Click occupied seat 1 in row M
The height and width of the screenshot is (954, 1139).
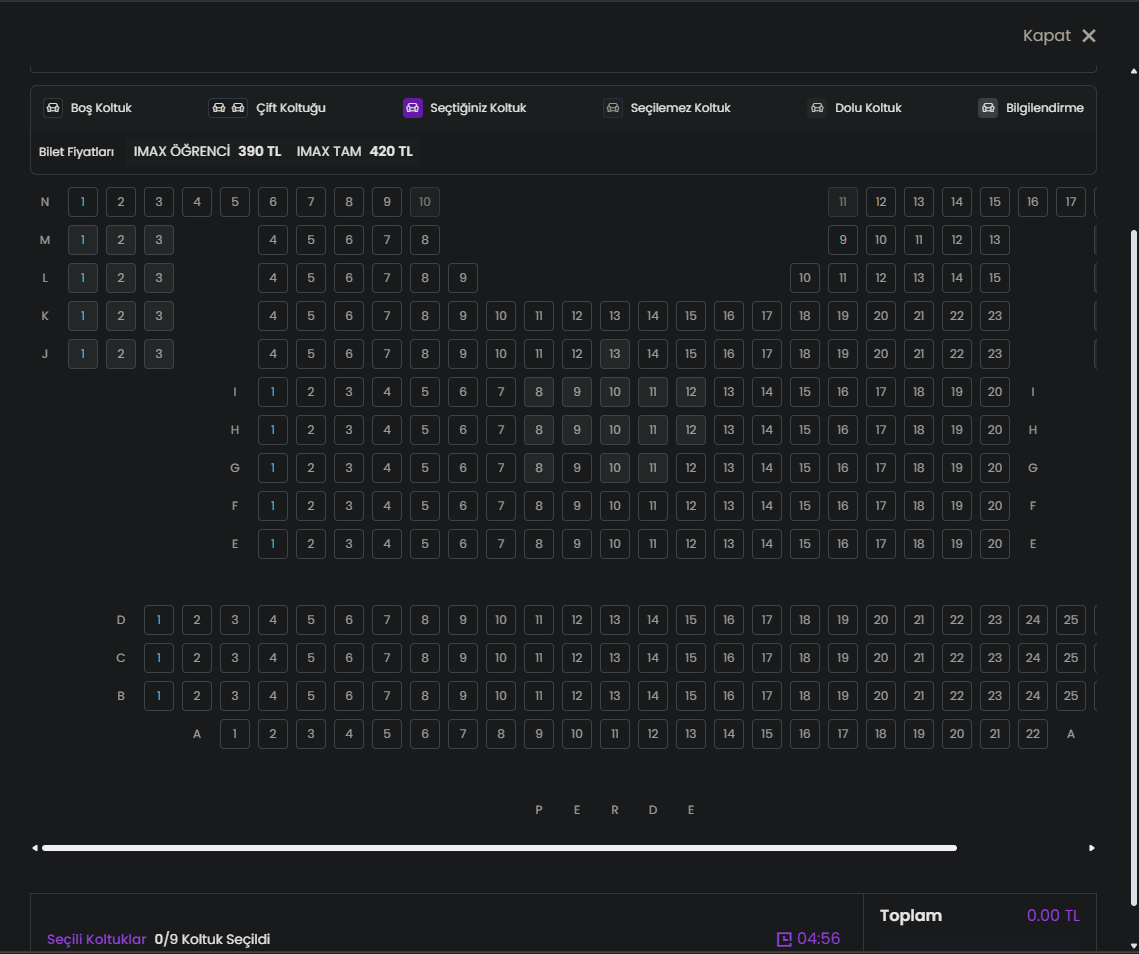[83, 240]
